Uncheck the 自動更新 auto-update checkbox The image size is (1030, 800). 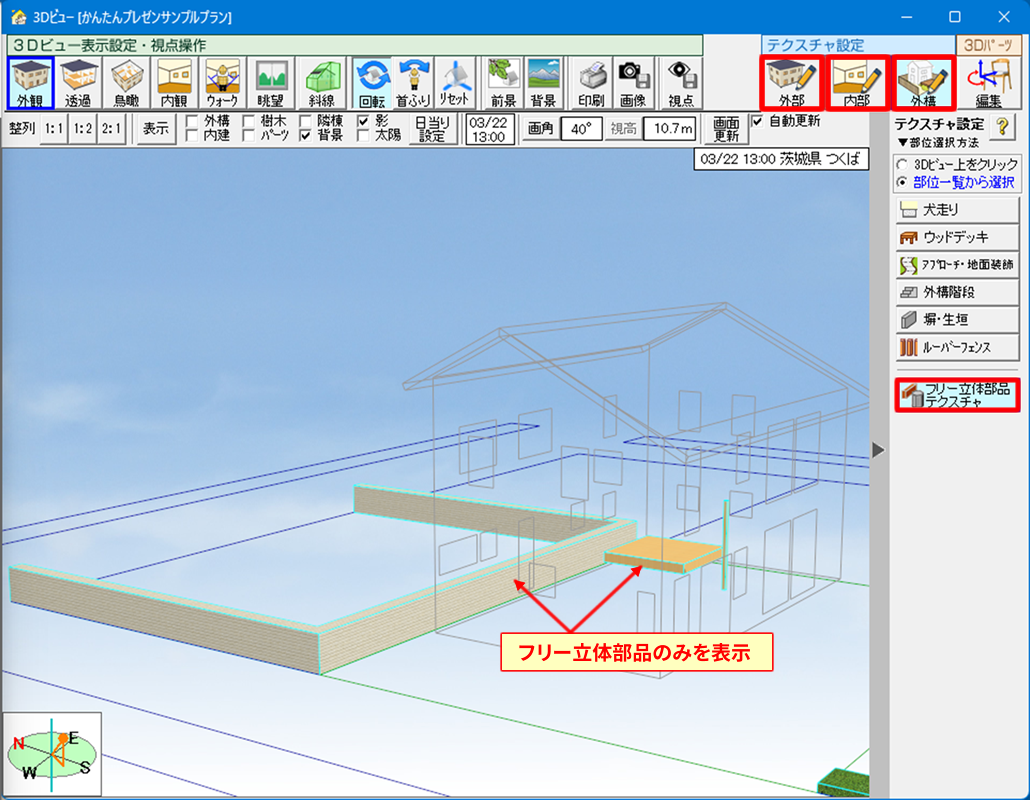[757, 121]
